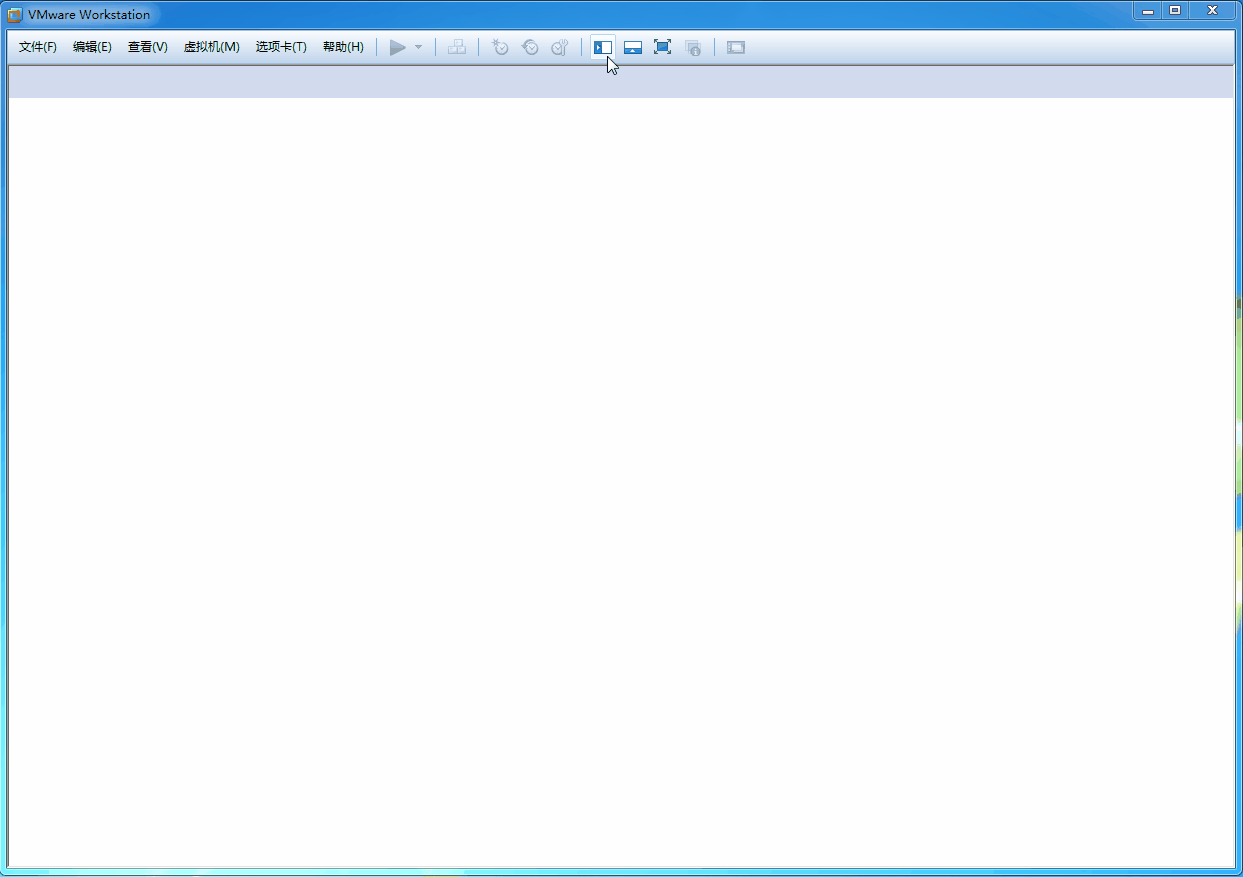Expand the power options dropdown arrow
1243x877 pixels.
pos(419,47)
